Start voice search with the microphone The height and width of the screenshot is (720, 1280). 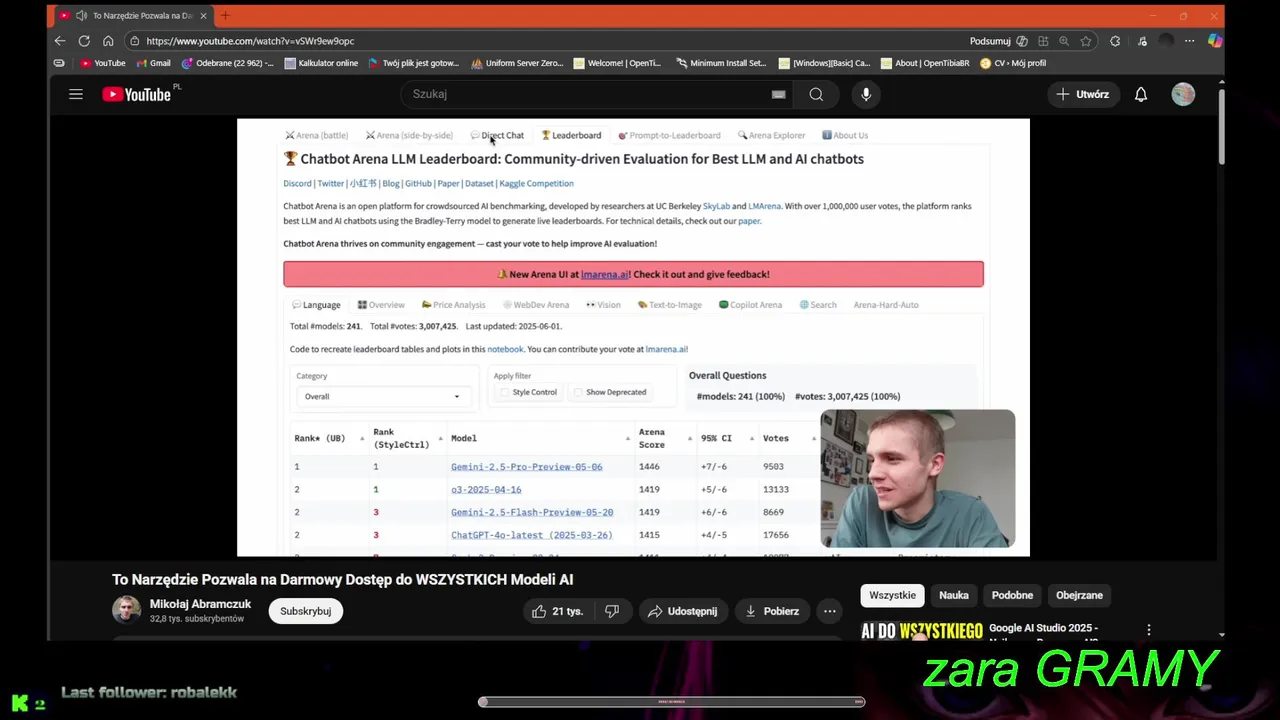coord(866,94)
